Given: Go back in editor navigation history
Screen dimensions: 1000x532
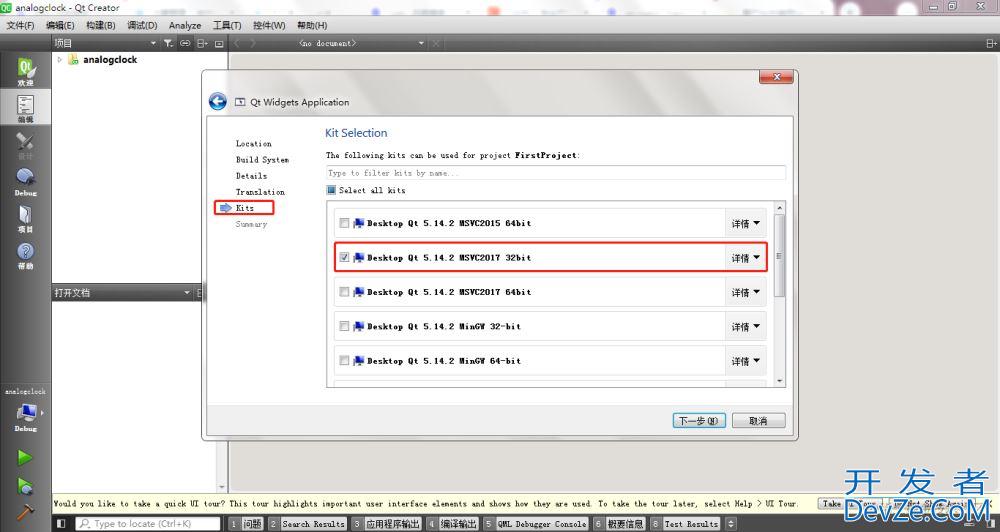Looking at the screenshot, I should click(x=237, y=43).
